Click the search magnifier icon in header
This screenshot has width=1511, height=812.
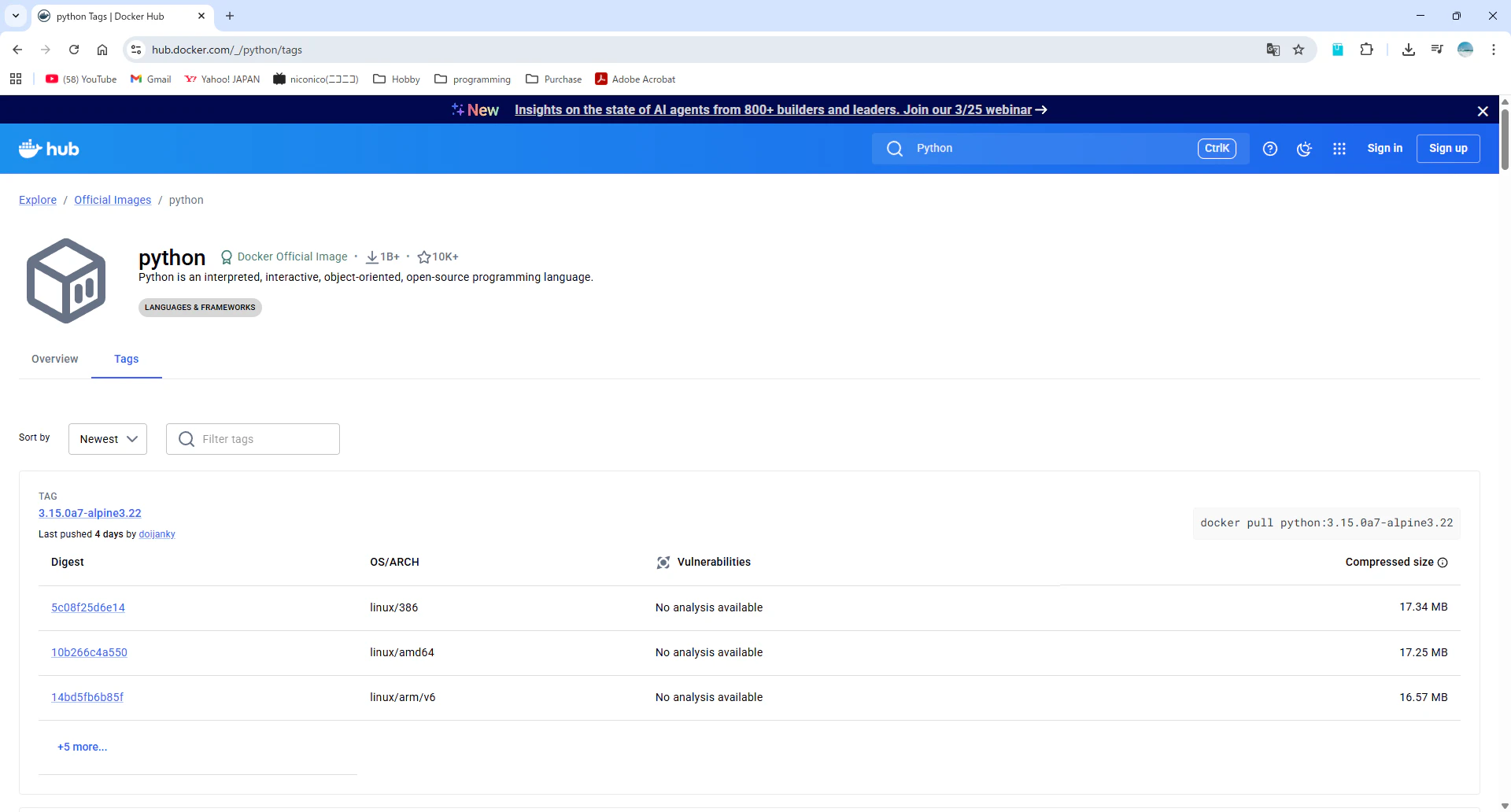pos(895,149)
